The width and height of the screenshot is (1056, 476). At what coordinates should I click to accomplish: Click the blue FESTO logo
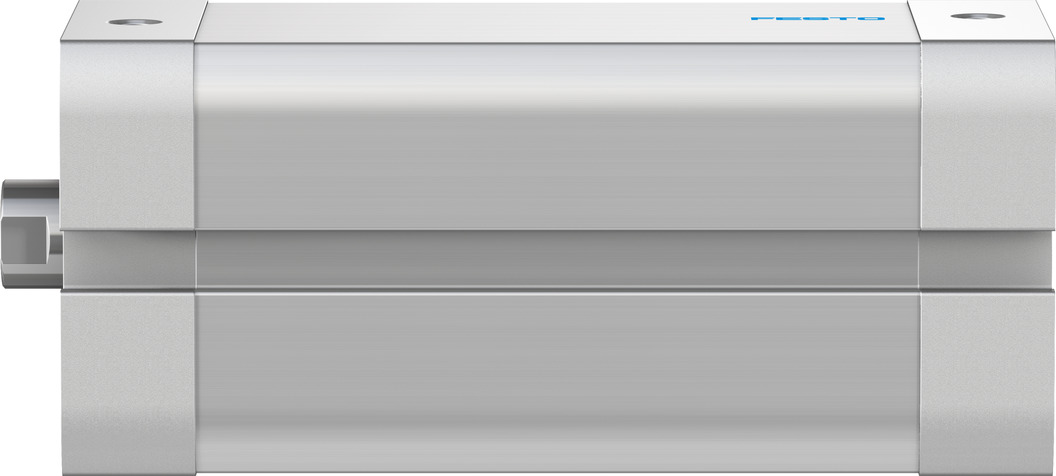[818, 18]
